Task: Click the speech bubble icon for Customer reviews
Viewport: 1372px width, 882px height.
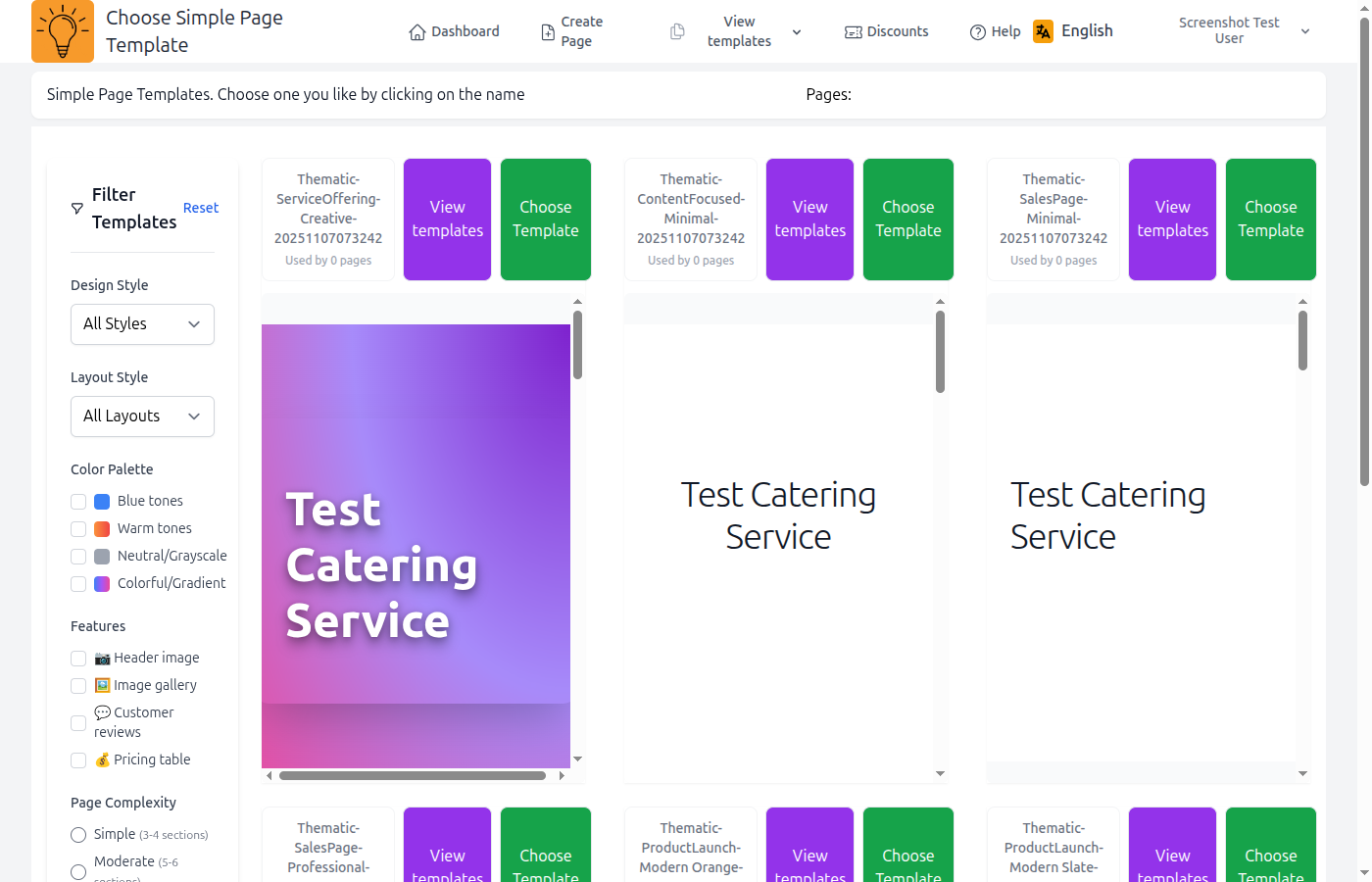Action: click(102, 712)
